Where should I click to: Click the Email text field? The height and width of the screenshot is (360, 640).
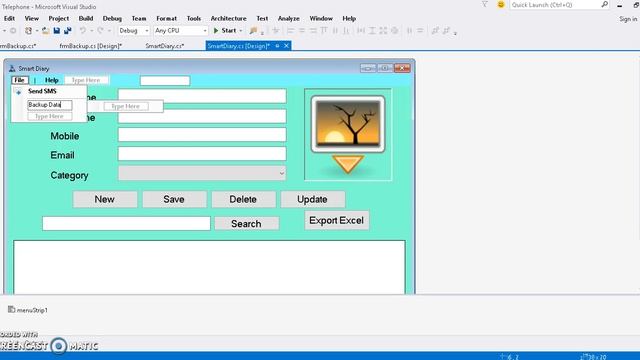202,153
